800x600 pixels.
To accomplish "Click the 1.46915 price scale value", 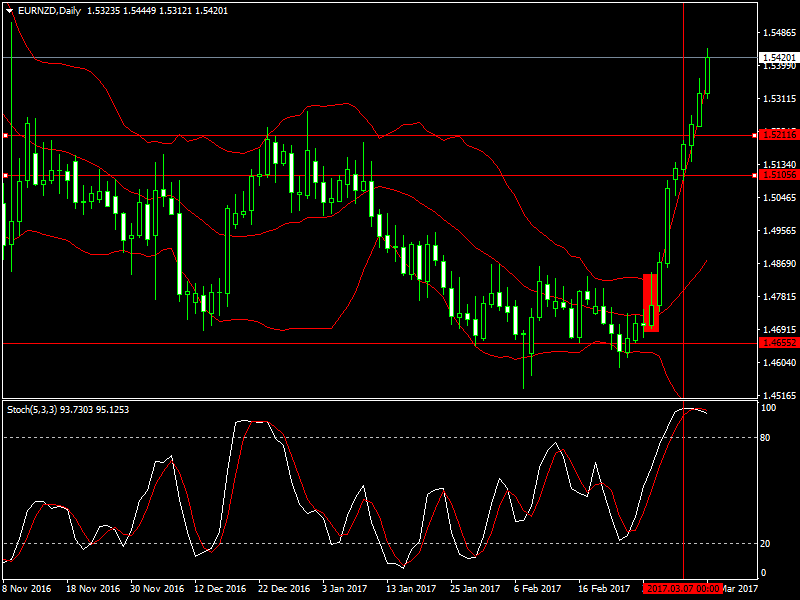I will click(x=779, y=330).
